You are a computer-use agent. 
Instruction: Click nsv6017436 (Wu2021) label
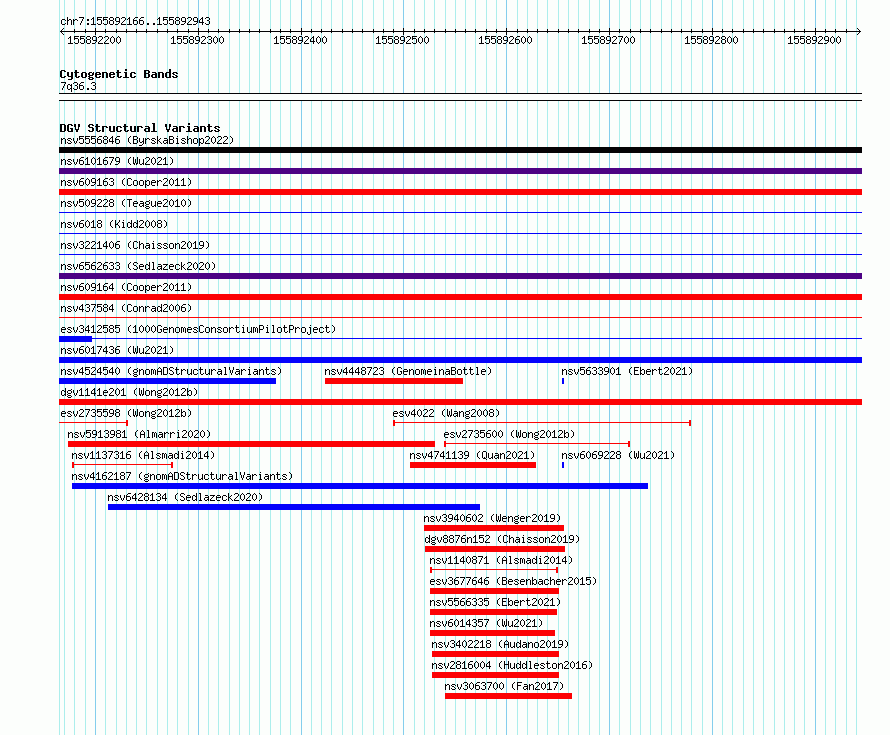click(117, 350)
